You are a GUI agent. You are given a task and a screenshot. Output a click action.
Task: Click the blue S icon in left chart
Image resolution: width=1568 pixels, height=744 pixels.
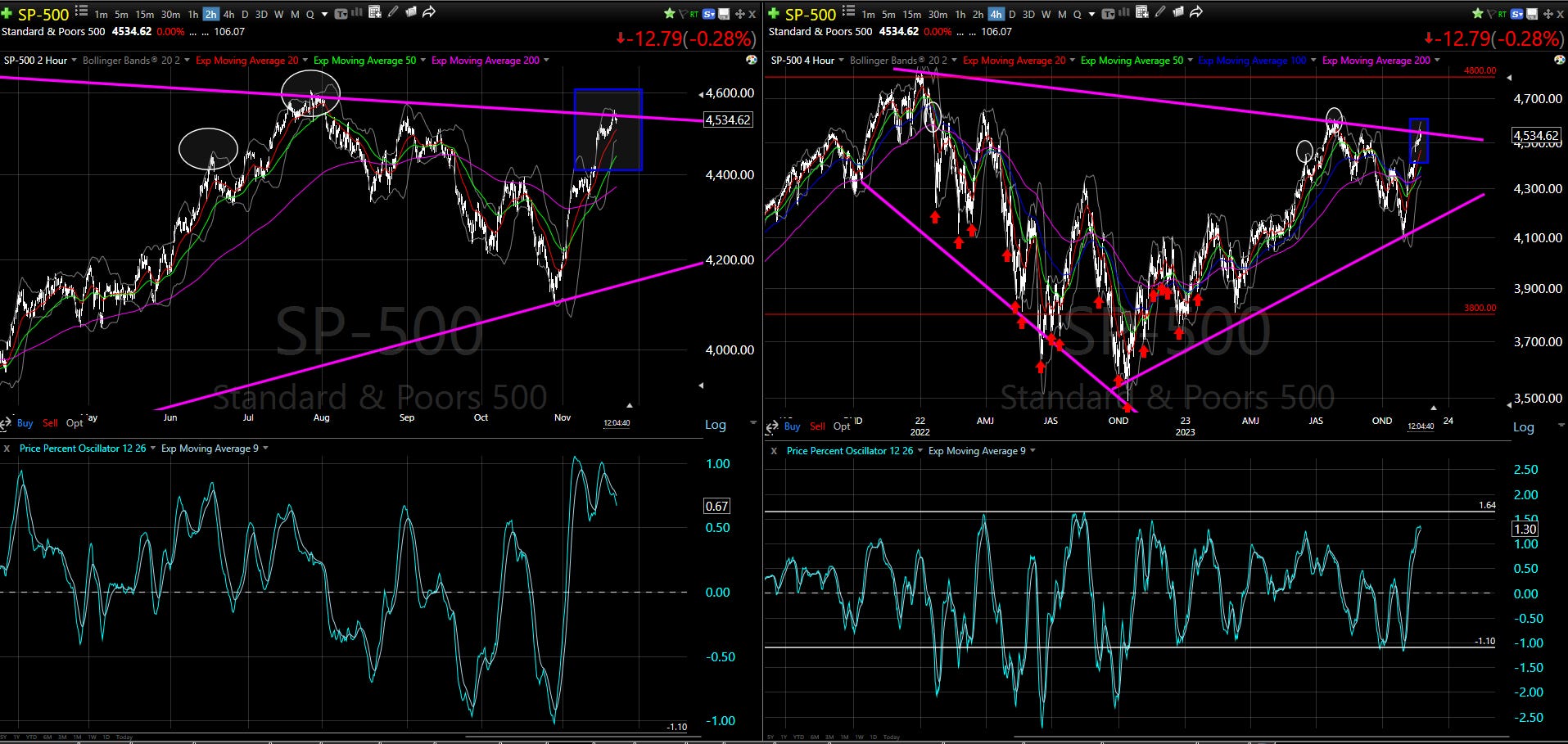pyautogui.click(x=709, y=14)
